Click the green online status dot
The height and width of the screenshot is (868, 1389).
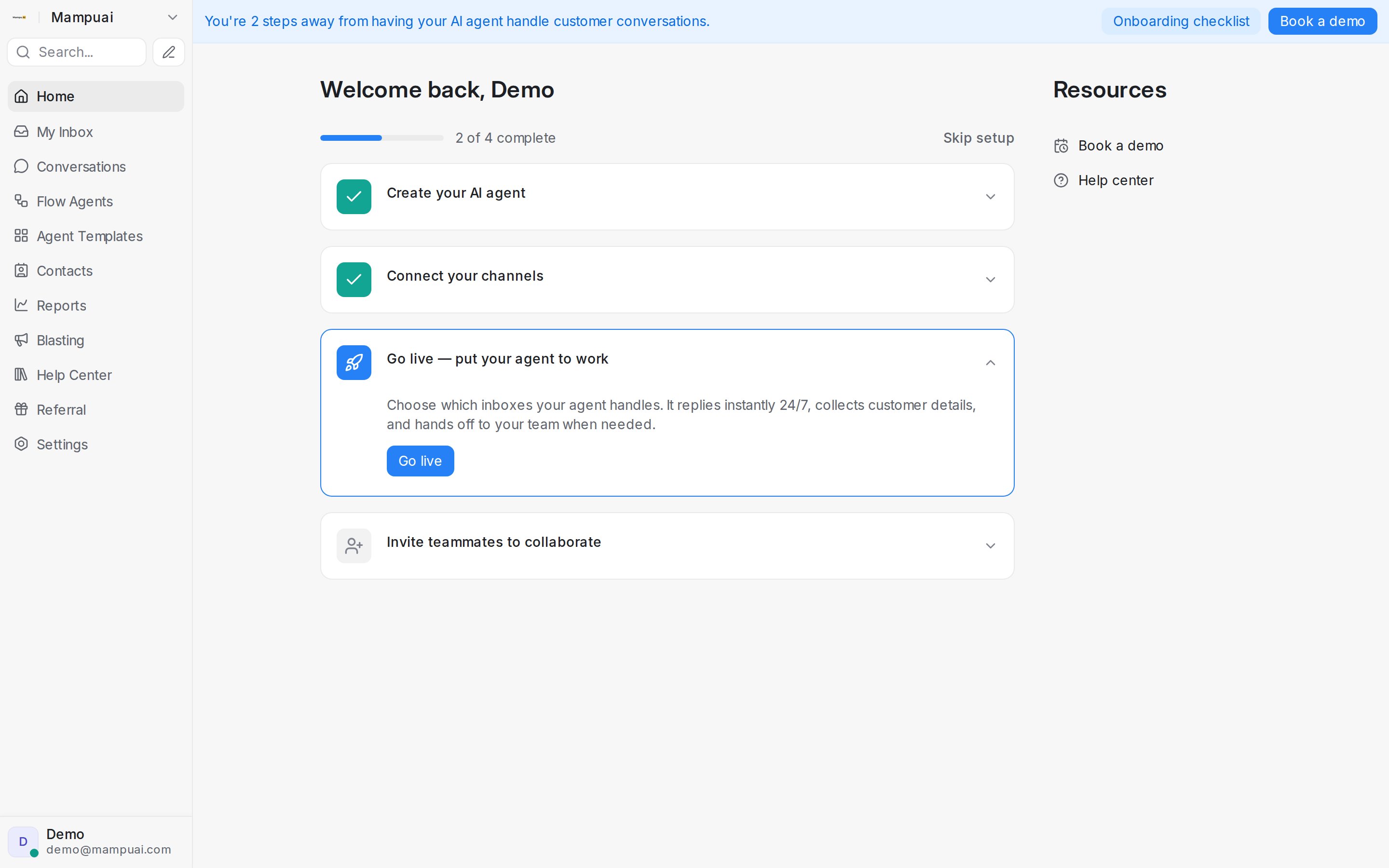(x=34, y=853)
